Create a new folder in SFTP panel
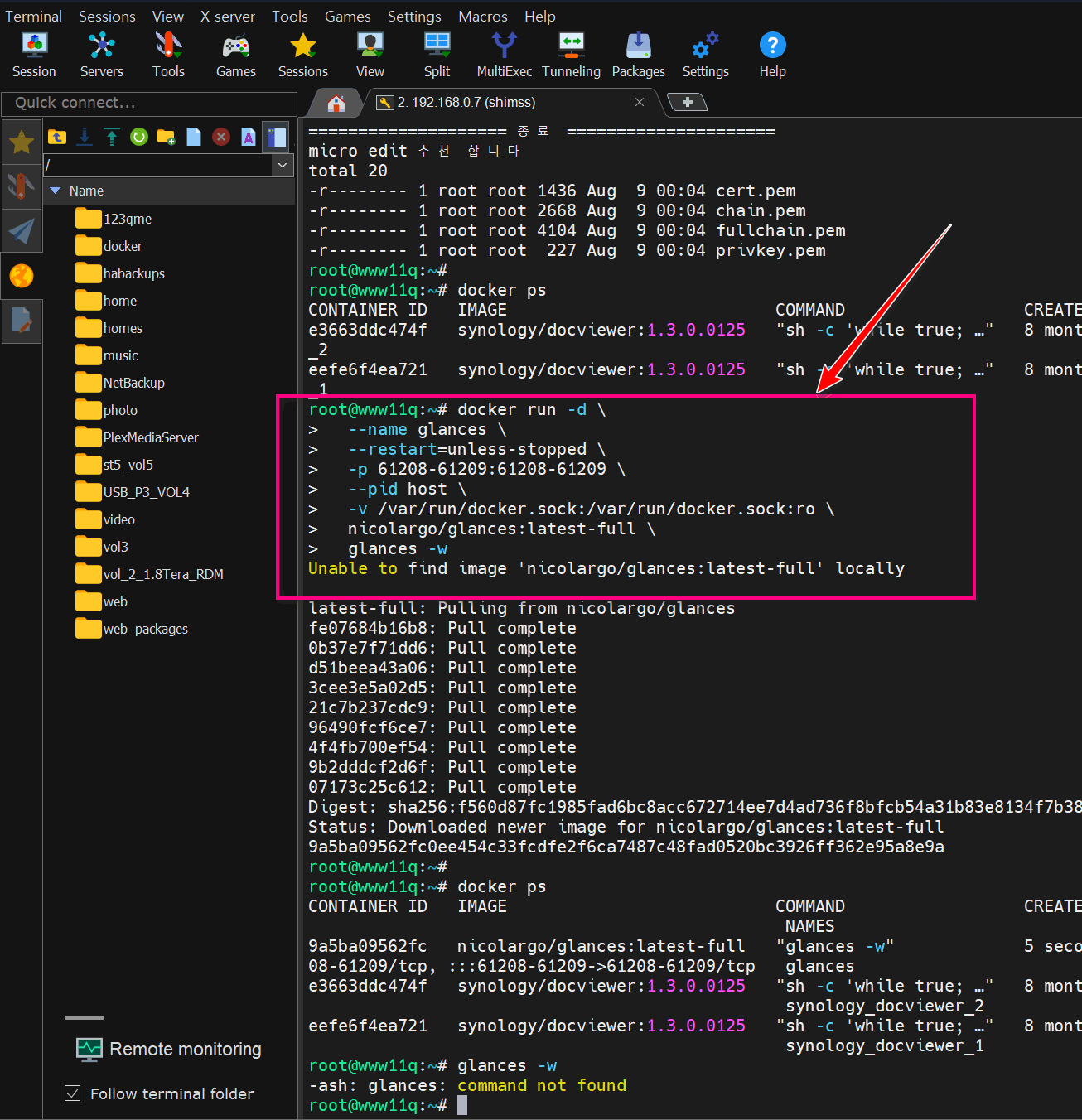Screen dimensions: 1082x1120 [167, 137]
